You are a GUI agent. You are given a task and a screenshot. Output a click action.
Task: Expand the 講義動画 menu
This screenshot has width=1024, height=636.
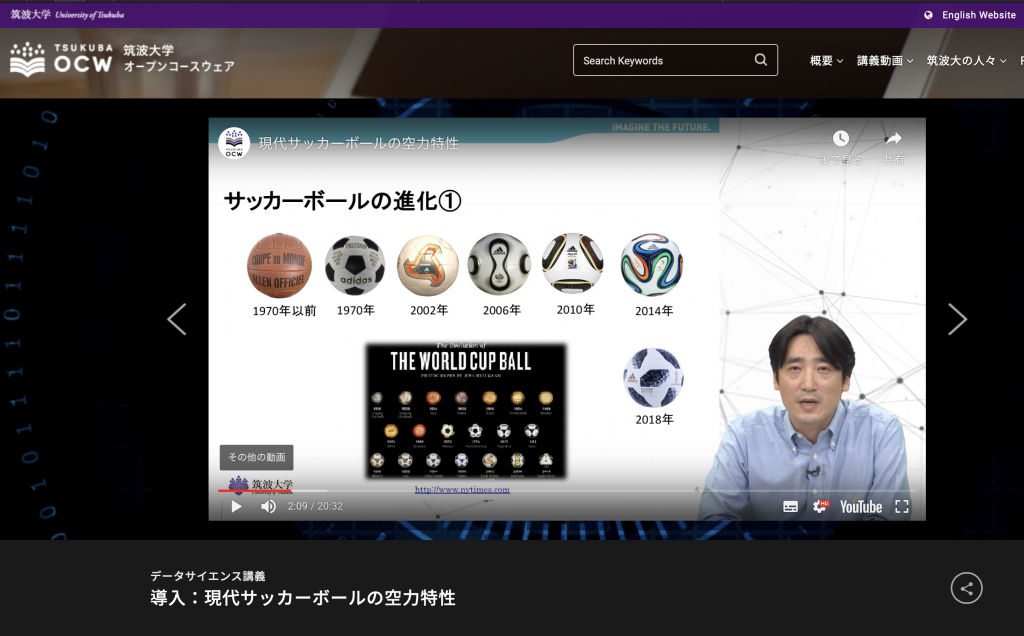click(885, 61)
